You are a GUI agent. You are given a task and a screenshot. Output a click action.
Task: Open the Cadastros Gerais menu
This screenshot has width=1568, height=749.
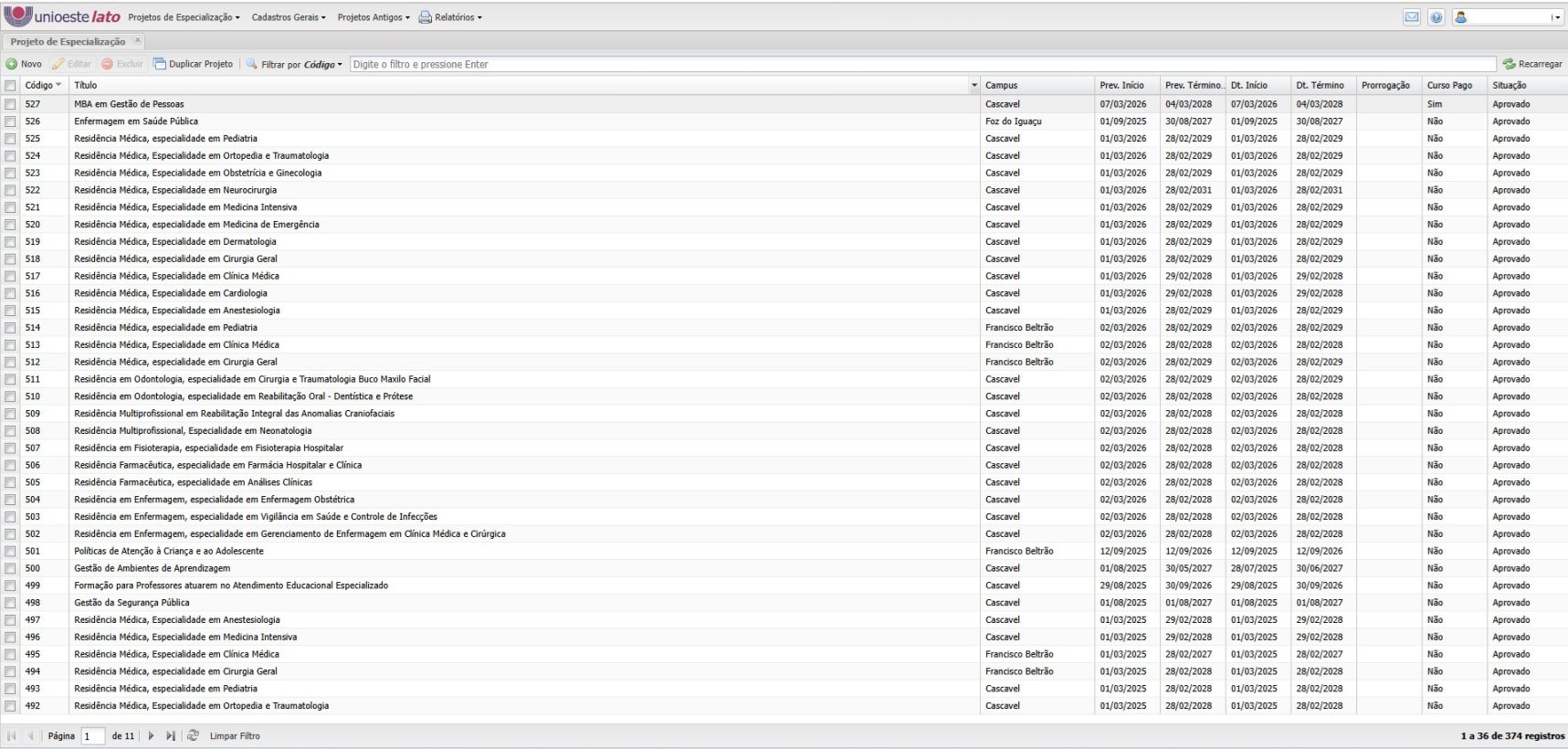[x=288, y=17]
